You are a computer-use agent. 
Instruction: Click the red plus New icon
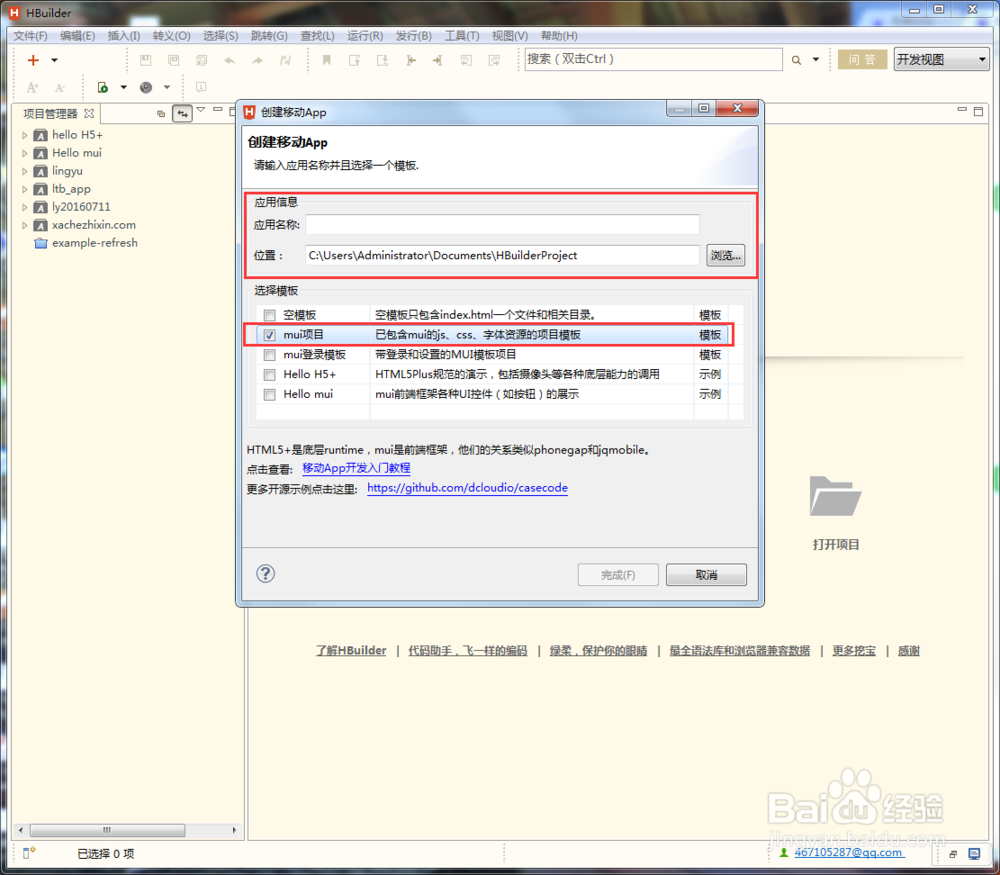[x=33, y=60]
